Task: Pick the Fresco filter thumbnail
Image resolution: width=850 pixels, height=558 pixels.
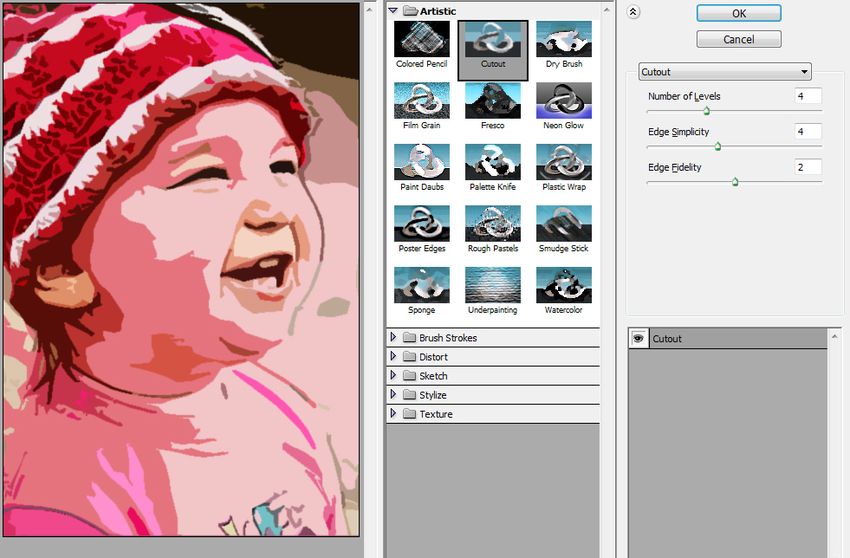Action: 493,100
